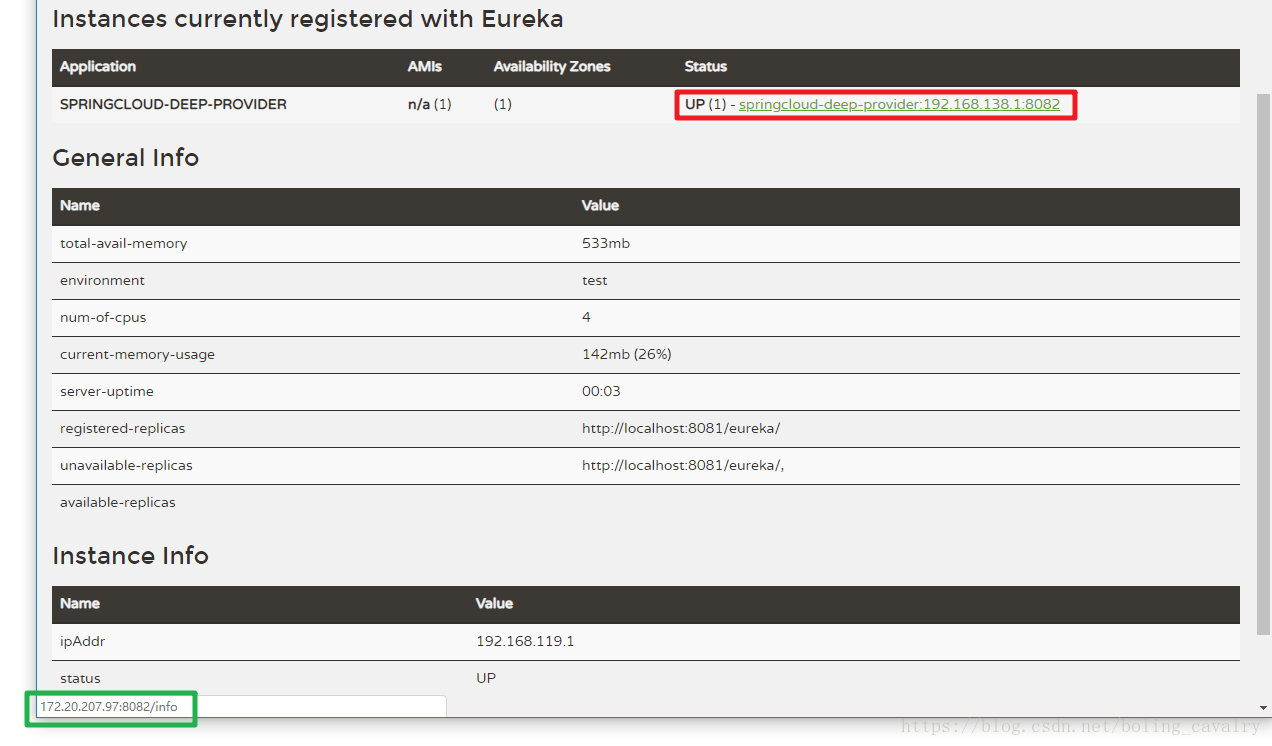Click the num-of-cpus row name
The width and height of the screenshot is (1272, 746).
[x=103, y=317]
